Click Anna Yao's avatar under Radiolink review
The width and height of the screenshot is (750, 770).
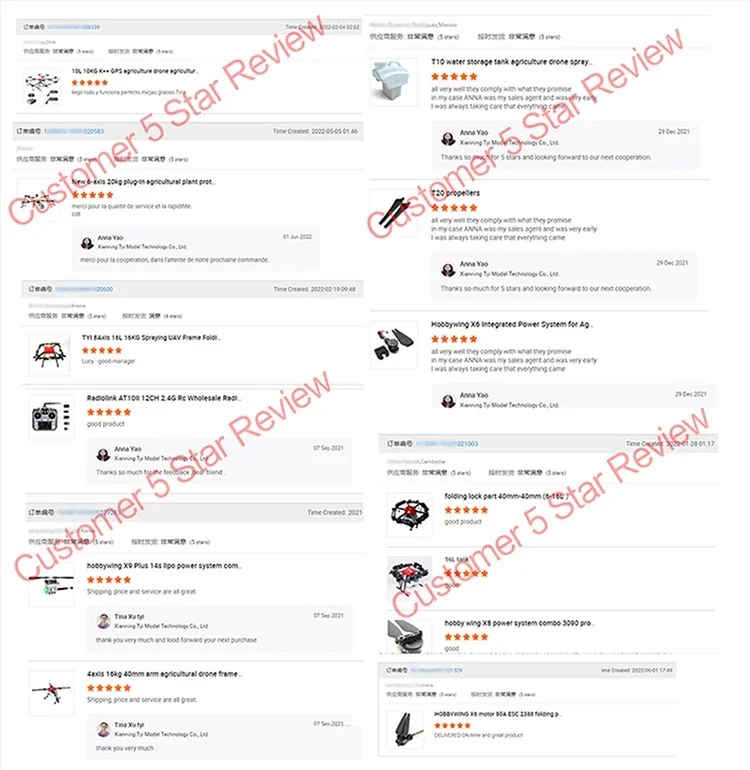tap(103, 454)
